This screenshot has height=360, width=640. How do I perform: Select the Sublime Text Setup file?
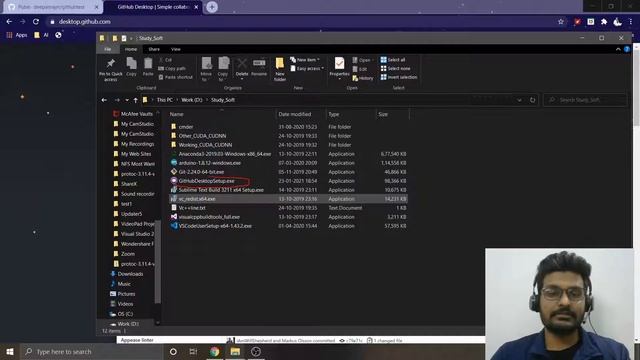click(221, 190)
